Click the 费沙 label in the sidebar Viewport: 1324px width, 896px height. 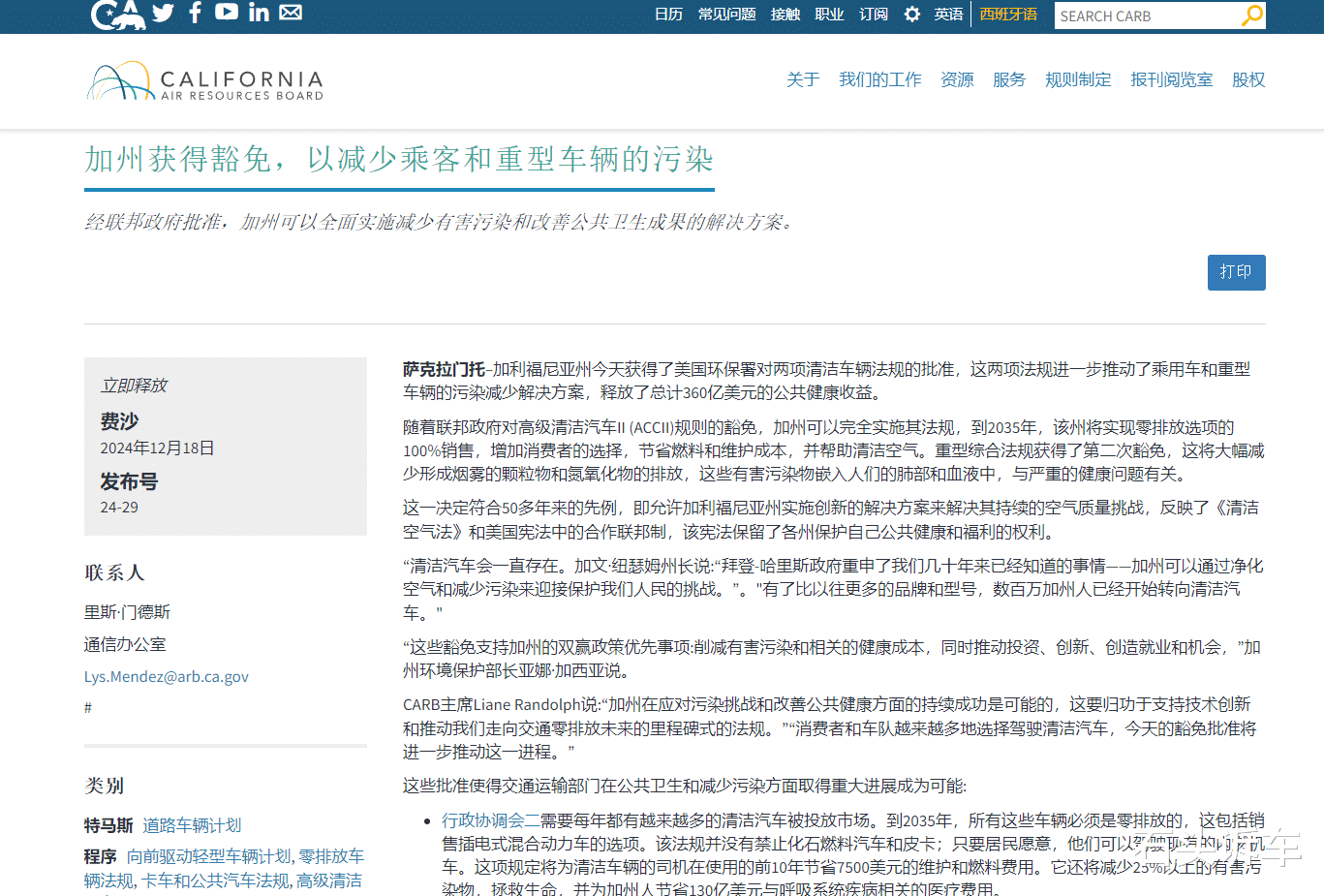pyautogui.click(x=119, y=421)
